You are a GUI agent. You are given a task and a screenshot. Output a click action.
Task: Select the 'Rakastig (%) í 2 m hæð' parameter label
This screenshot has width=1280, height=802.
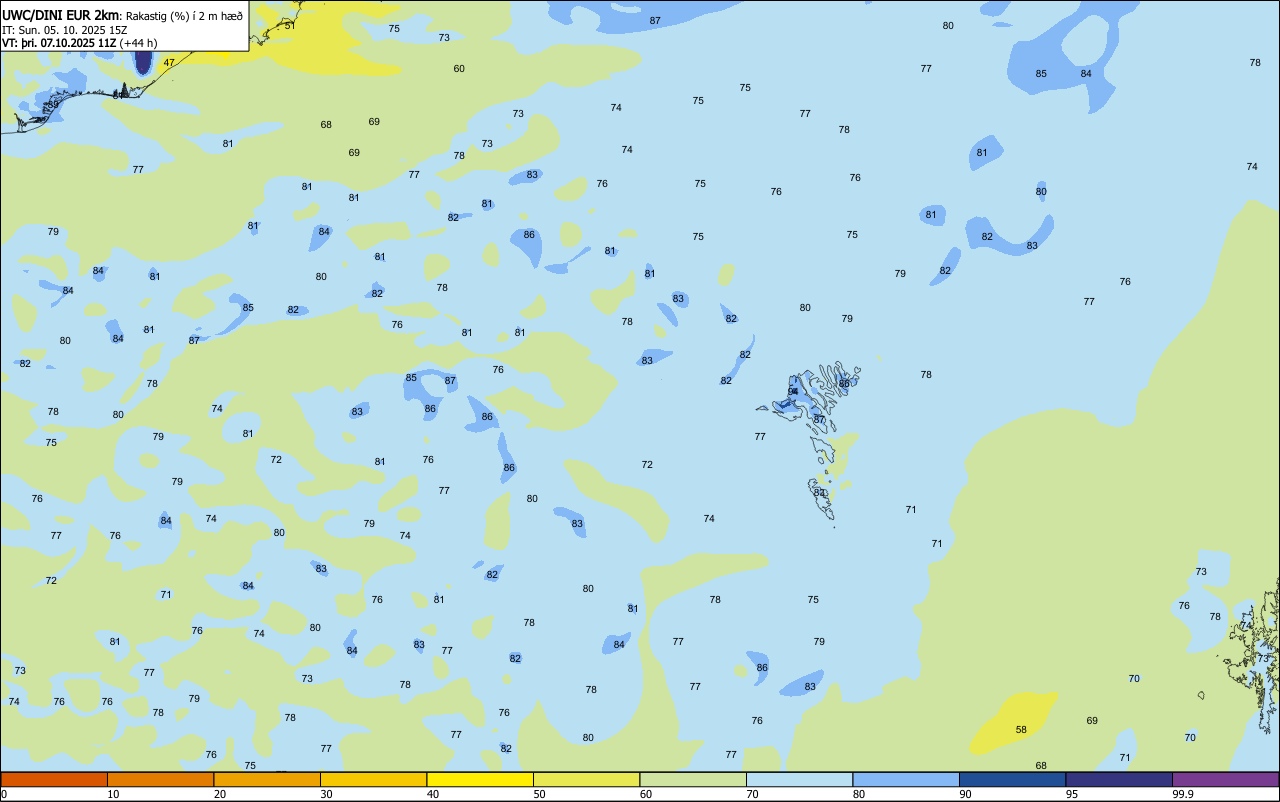[184, 15]
